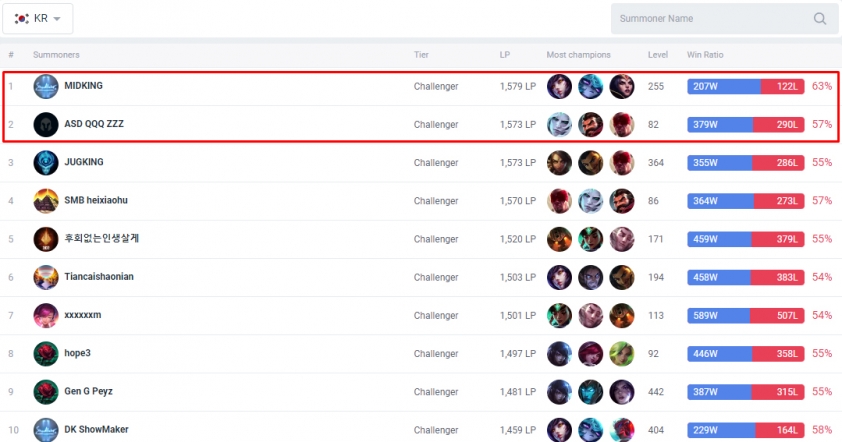Viewport: 842px width, 442px height.
Task: Click SMB heixiaohu's pyramid avatar
Action: click(46, 201)
